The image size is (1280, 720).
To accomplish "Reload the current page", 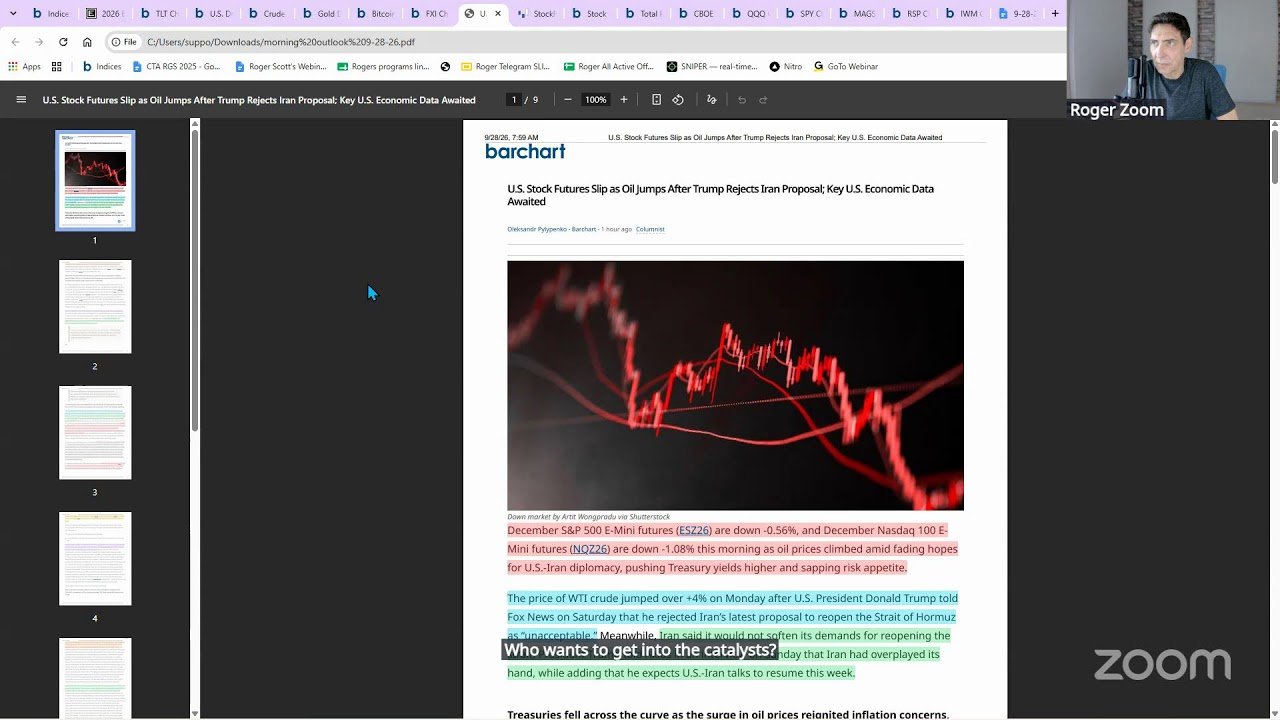I will point(63,42).
